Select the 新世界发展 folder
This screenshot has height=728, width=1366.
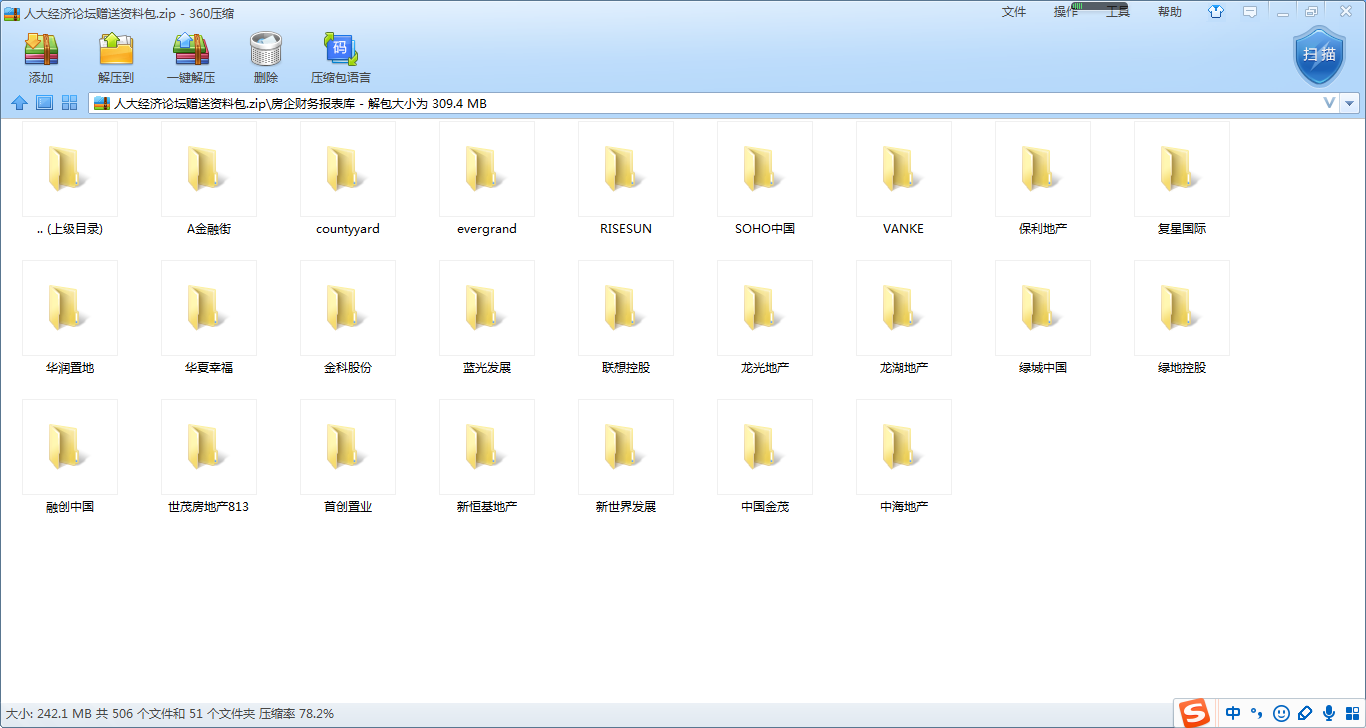(x=625, y=457)
